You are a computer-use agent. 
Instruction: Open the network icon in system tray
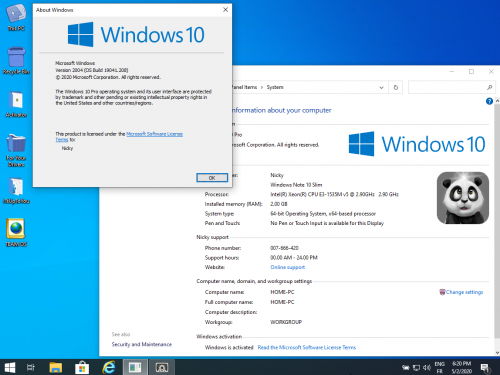pos(416,368)
